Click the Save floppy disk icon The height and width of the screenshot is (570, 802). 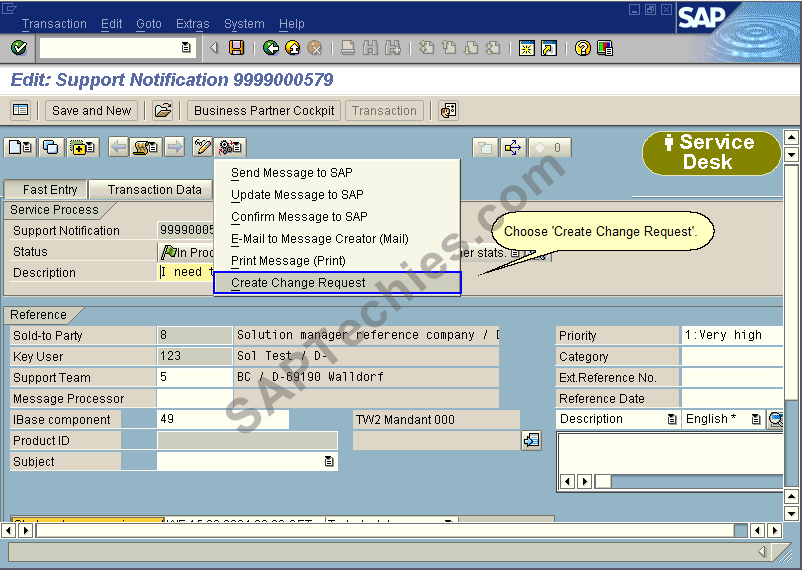point(236,48)
